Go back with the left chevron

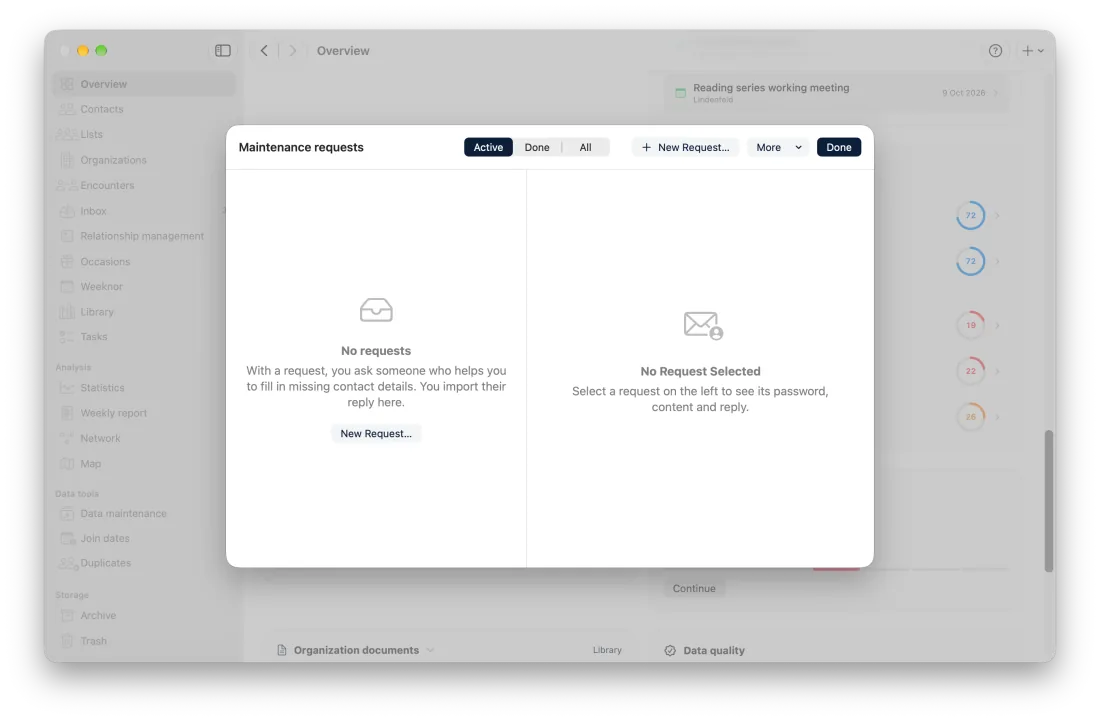click(264, 50)
